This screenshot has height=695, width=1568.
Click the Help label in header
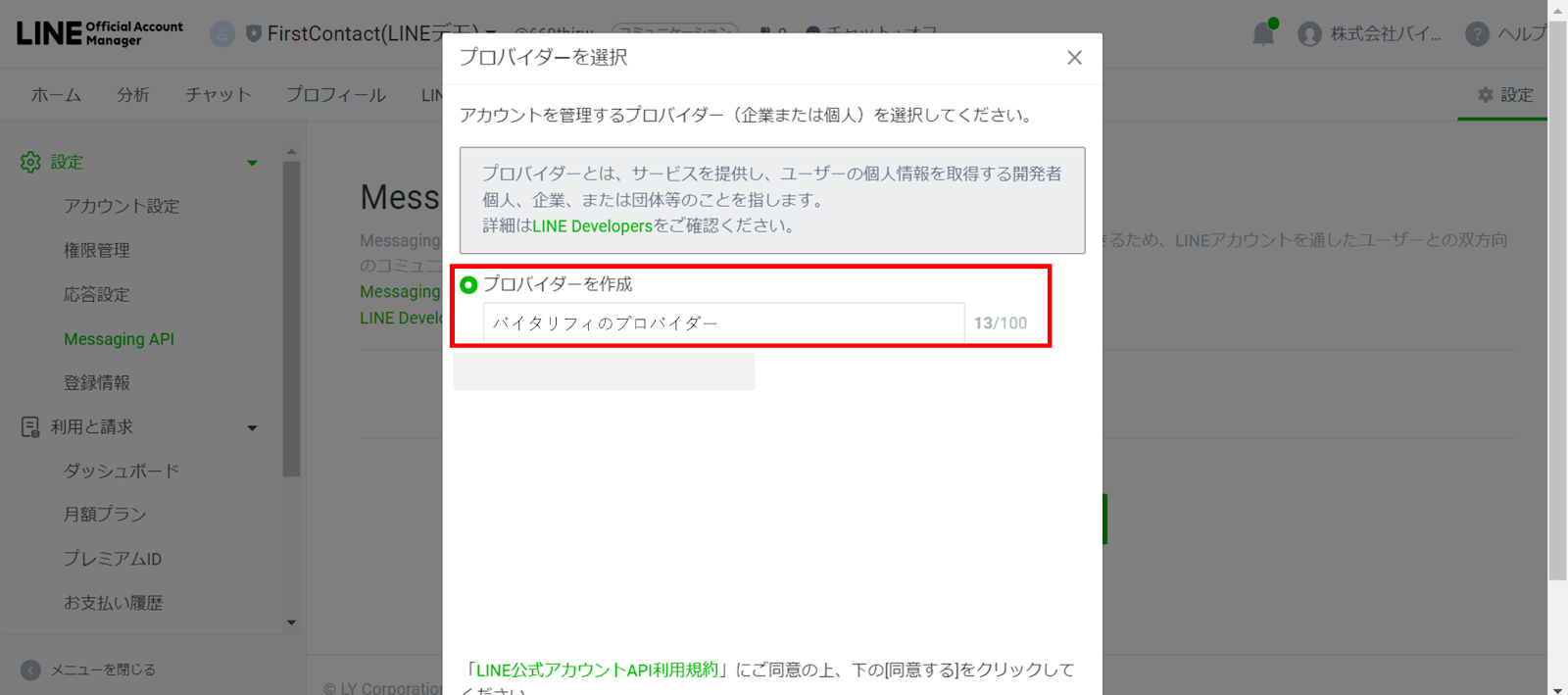pyautogui.click(x=1522, y=34)
